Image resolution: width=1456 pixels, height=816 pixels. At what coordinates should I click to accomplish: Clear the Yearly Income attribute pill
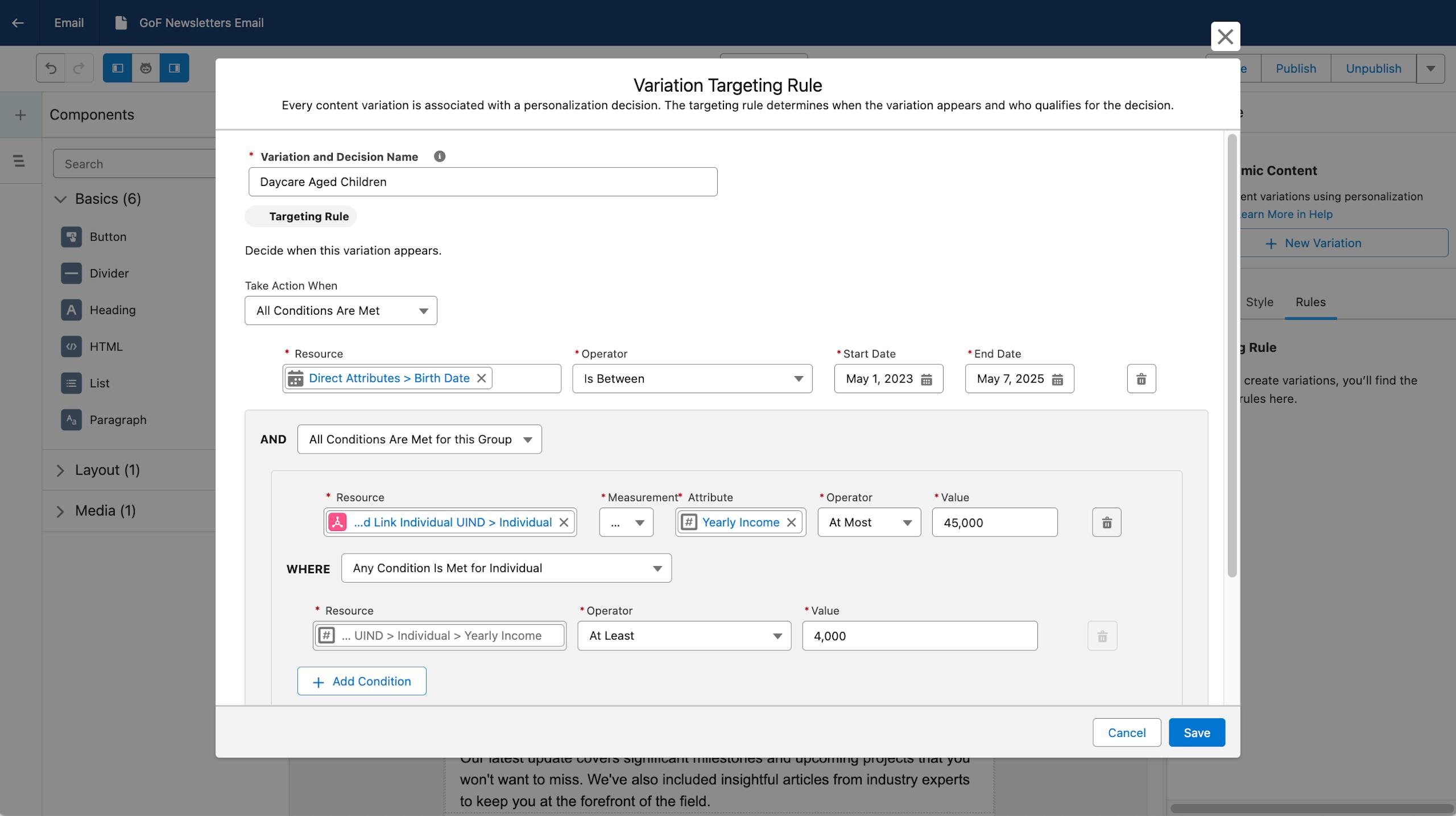(791, 522)
